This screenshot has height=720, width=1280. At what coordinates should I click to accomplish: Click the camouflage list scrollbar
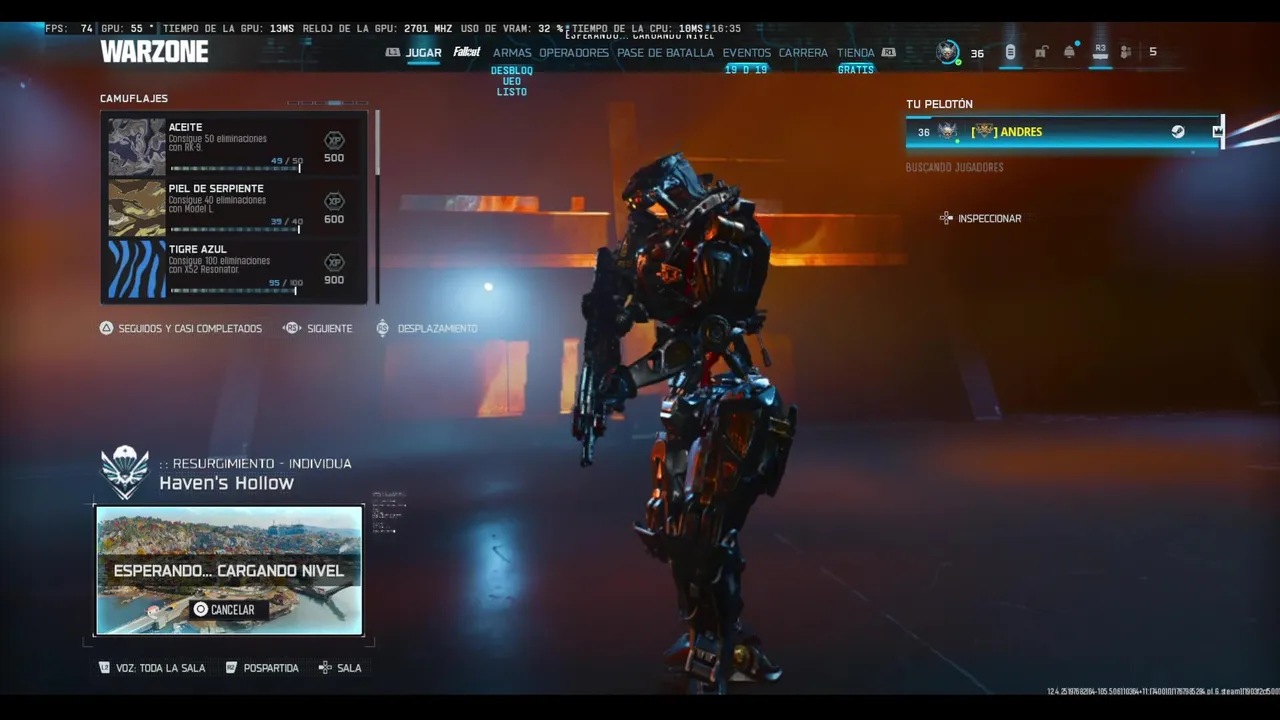[x=377, y=206]
